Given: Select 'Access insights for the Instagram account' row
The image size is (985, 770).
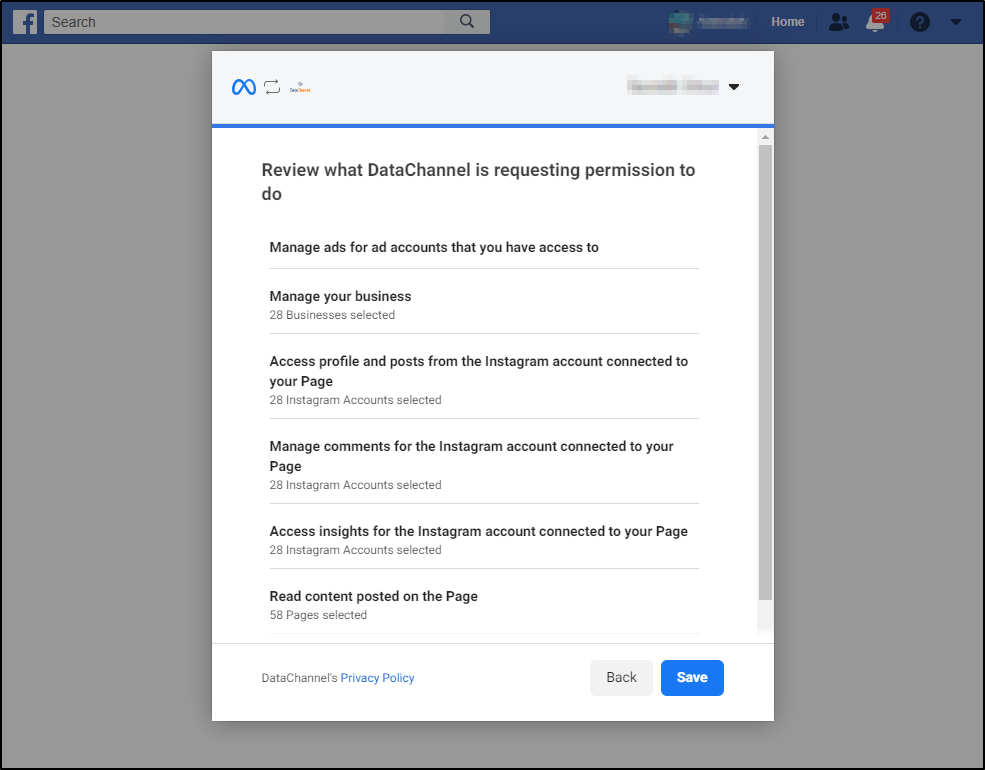Looking at the screenshot, I should tap(484, 540).
